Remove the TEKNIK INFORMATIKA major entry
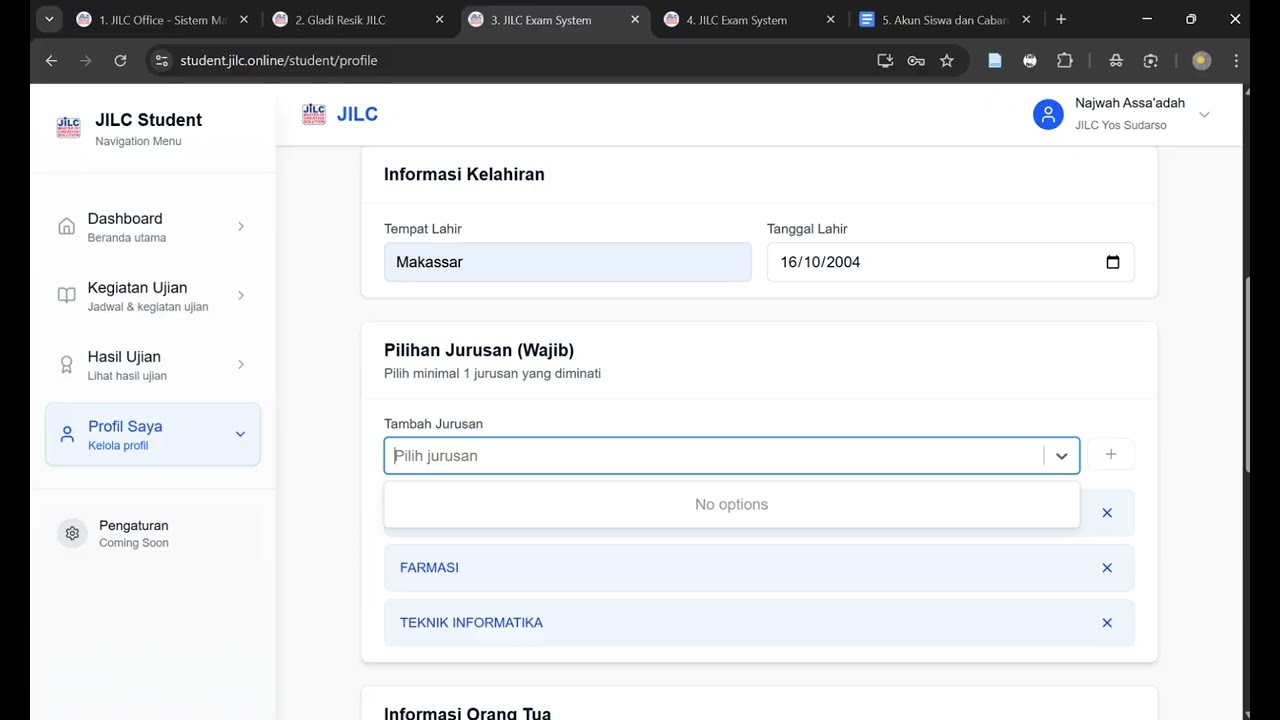 point(1107,623)
